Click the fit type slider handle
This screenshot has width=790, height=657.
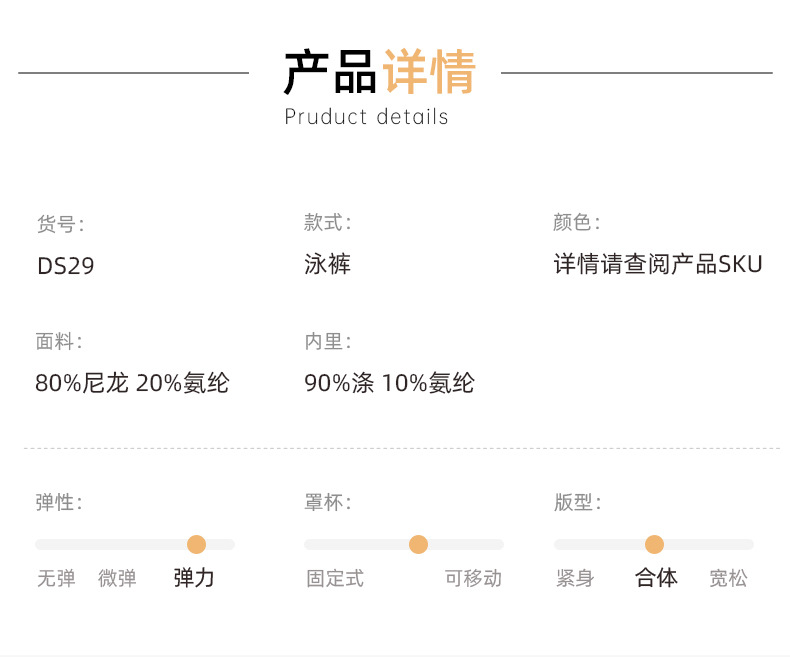[654, 544]
